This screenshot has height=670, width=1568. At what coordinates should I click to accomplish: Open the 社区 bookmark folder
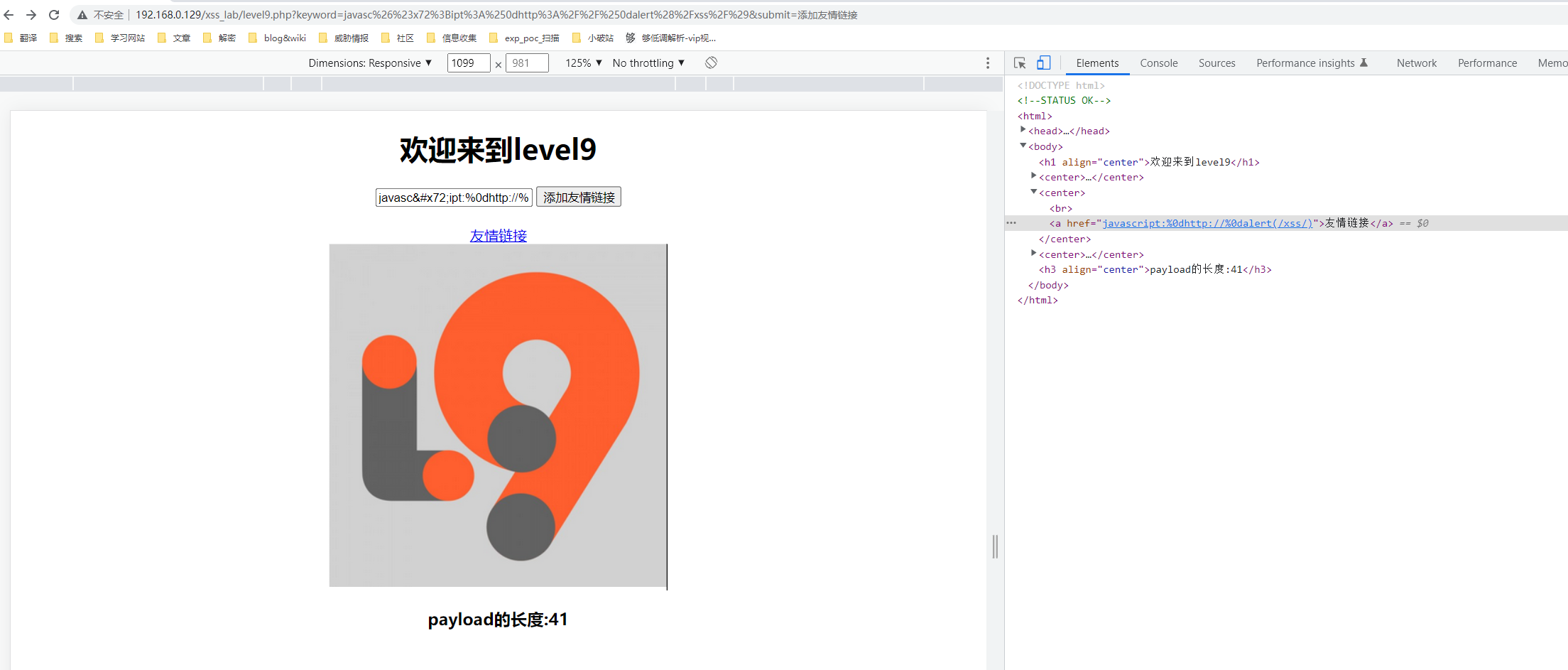pos(398,38)
